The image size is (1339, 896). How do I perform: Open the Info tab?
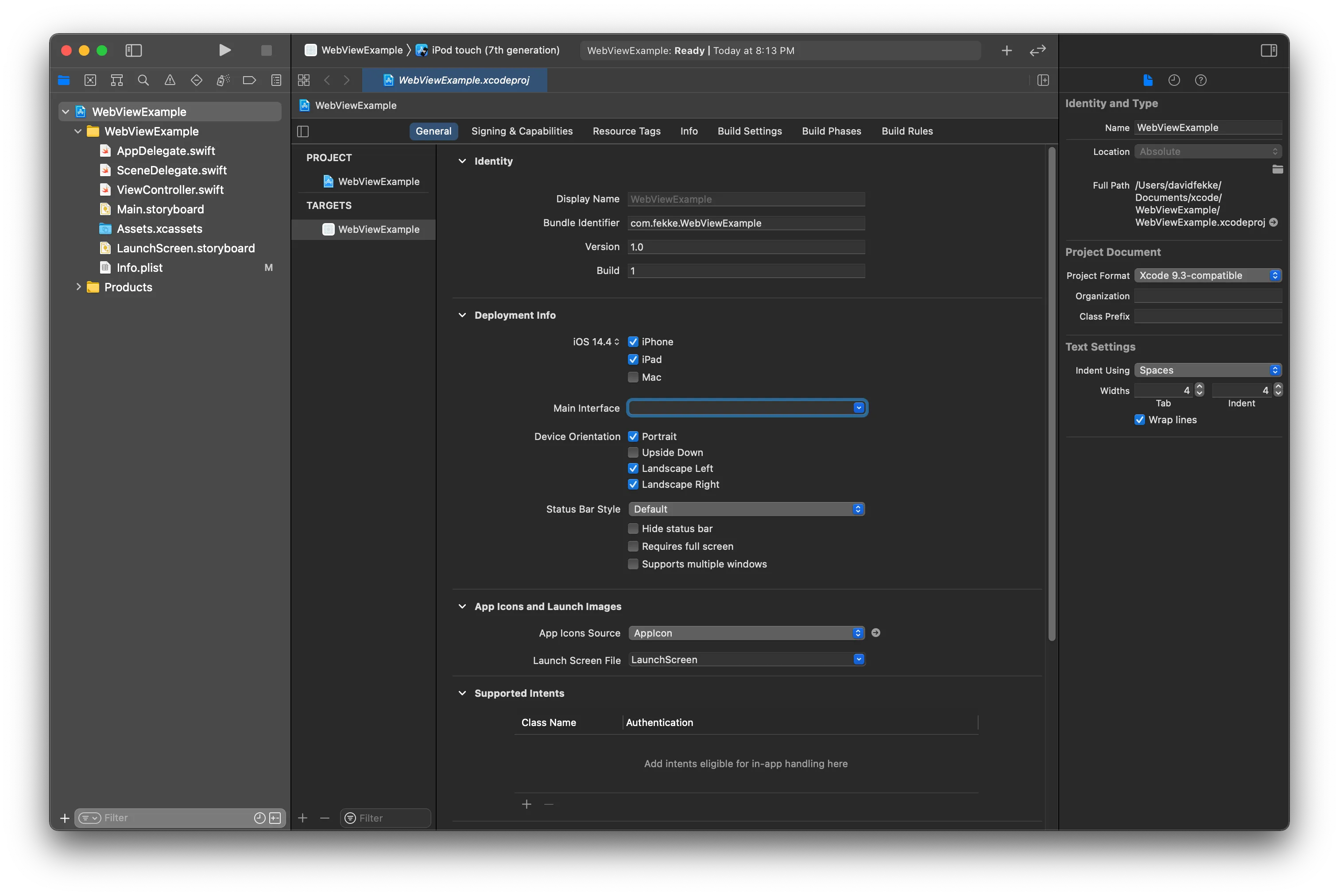689,131
